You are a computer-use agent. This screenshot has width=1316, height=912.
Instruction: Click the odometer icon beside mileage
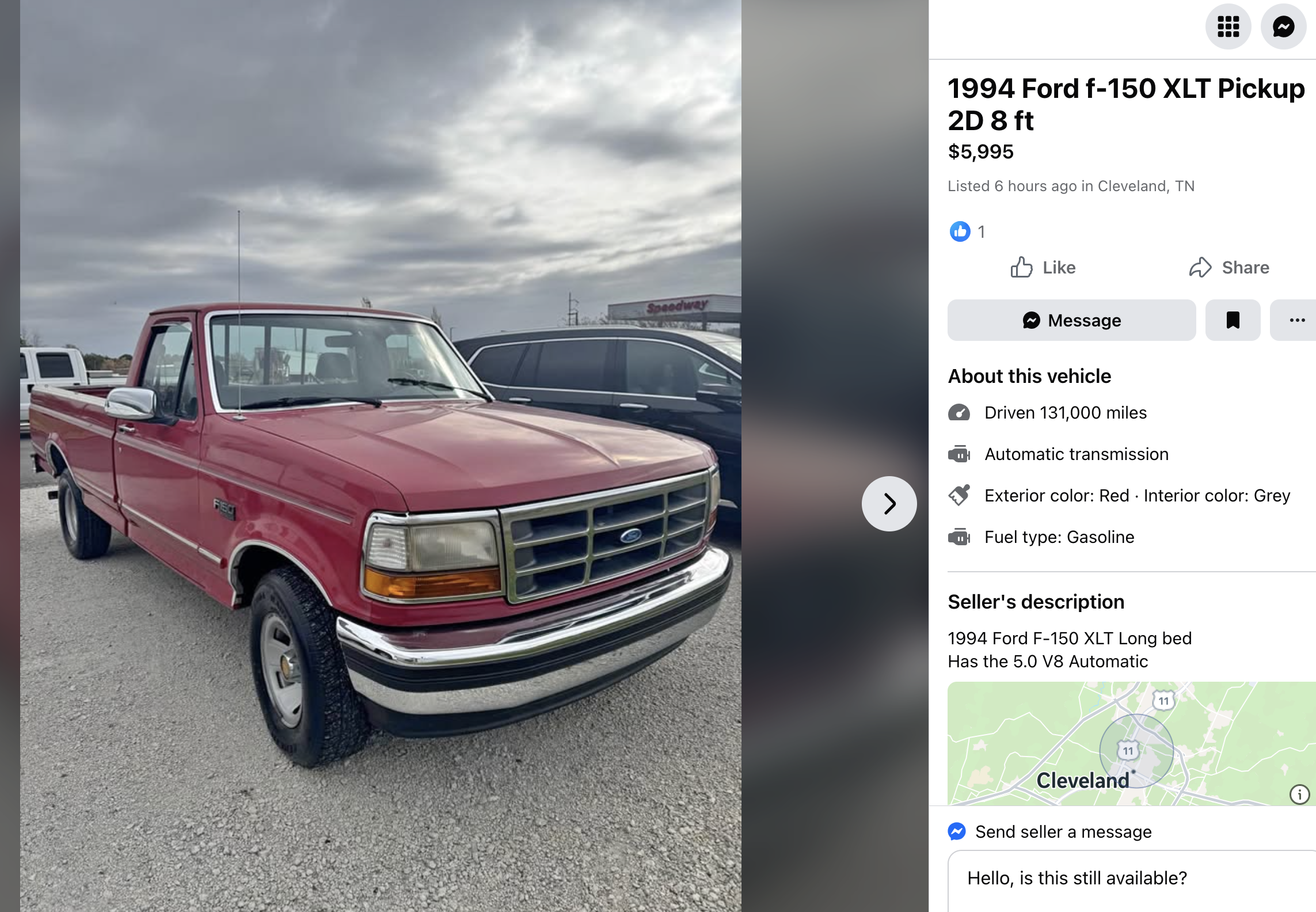coord(959,413)
